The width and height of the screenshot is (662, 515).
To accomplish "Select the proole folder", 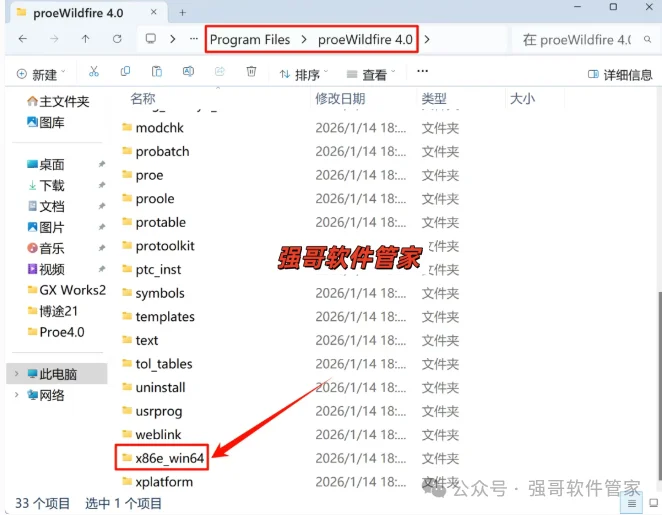I will coord(148,198).
